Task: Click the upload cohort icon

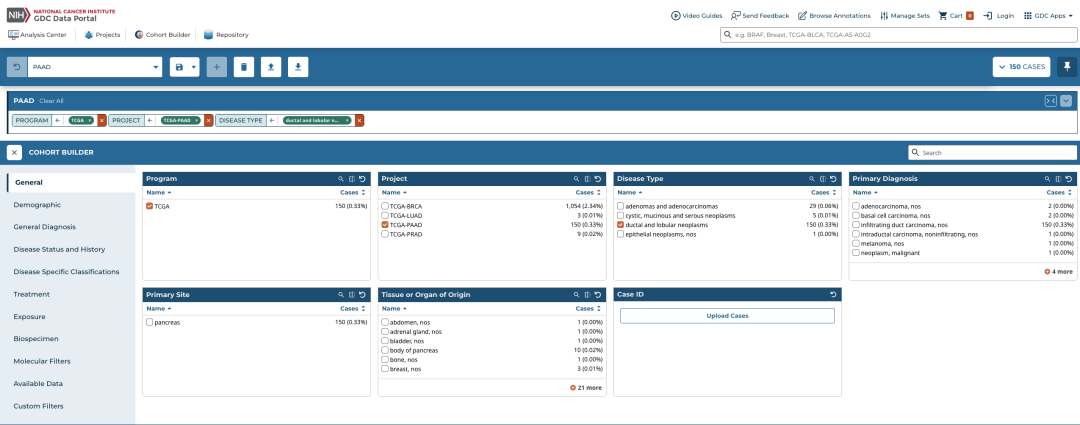Action: click(x=271, y=67)
